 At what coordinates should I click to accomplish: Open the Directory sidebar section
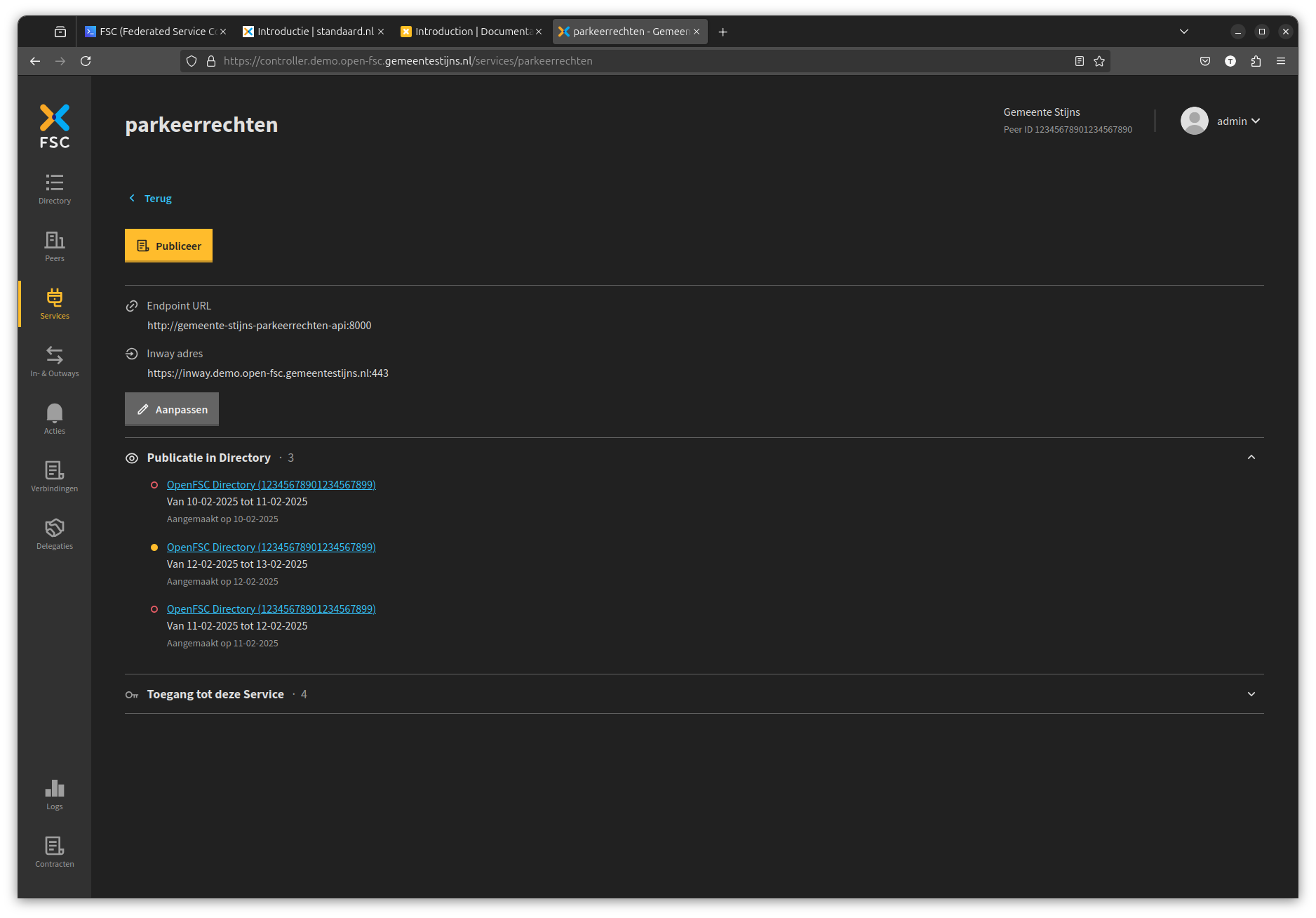[x=54, y=189]
